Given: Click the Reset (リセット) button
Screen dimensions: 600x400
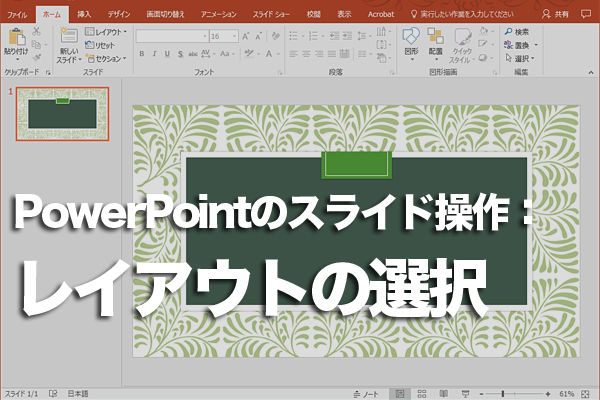Looking at the screenshot, I should click(103, 45).
